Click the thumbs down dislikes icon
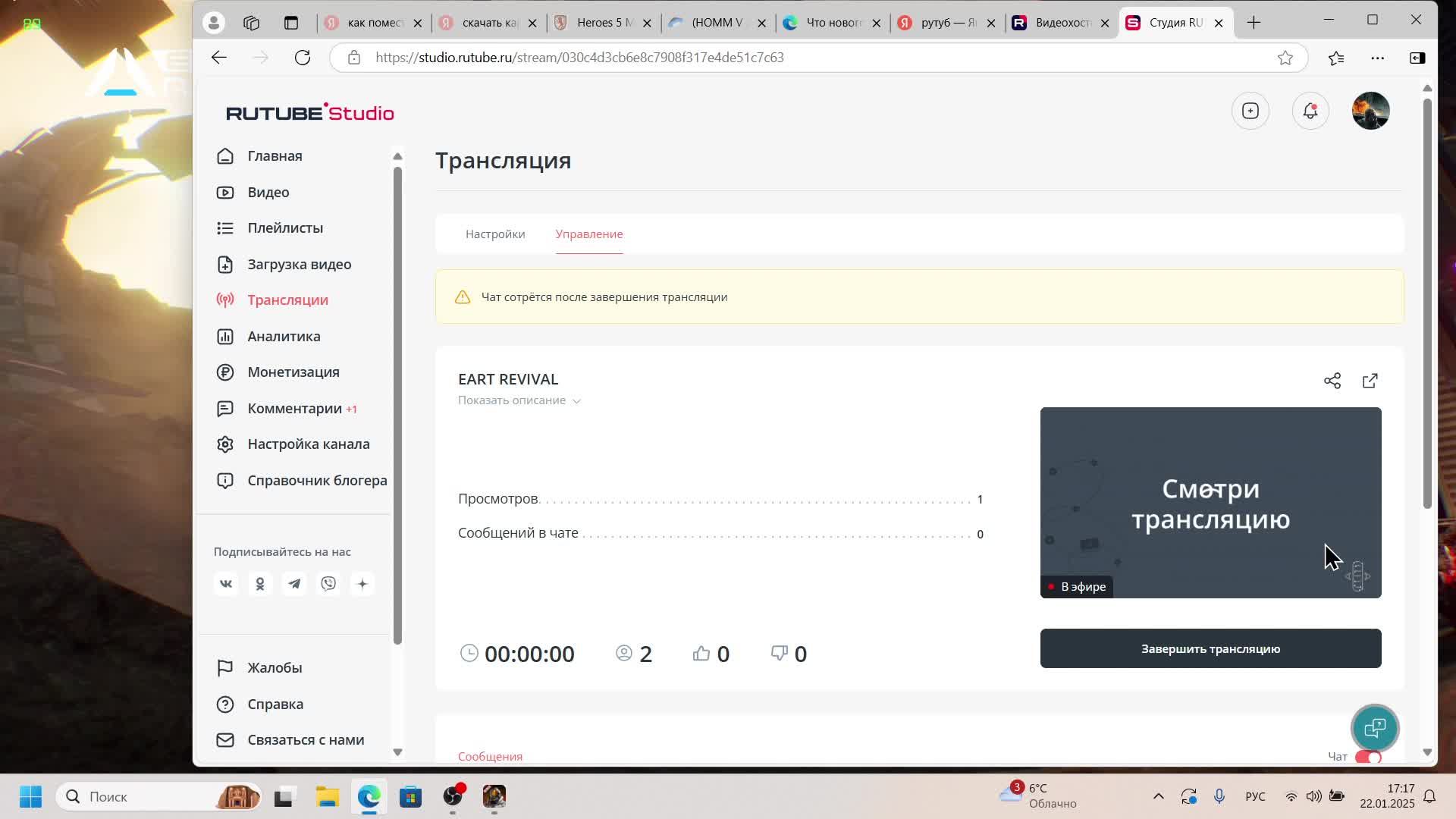 (x=780, y=654)
